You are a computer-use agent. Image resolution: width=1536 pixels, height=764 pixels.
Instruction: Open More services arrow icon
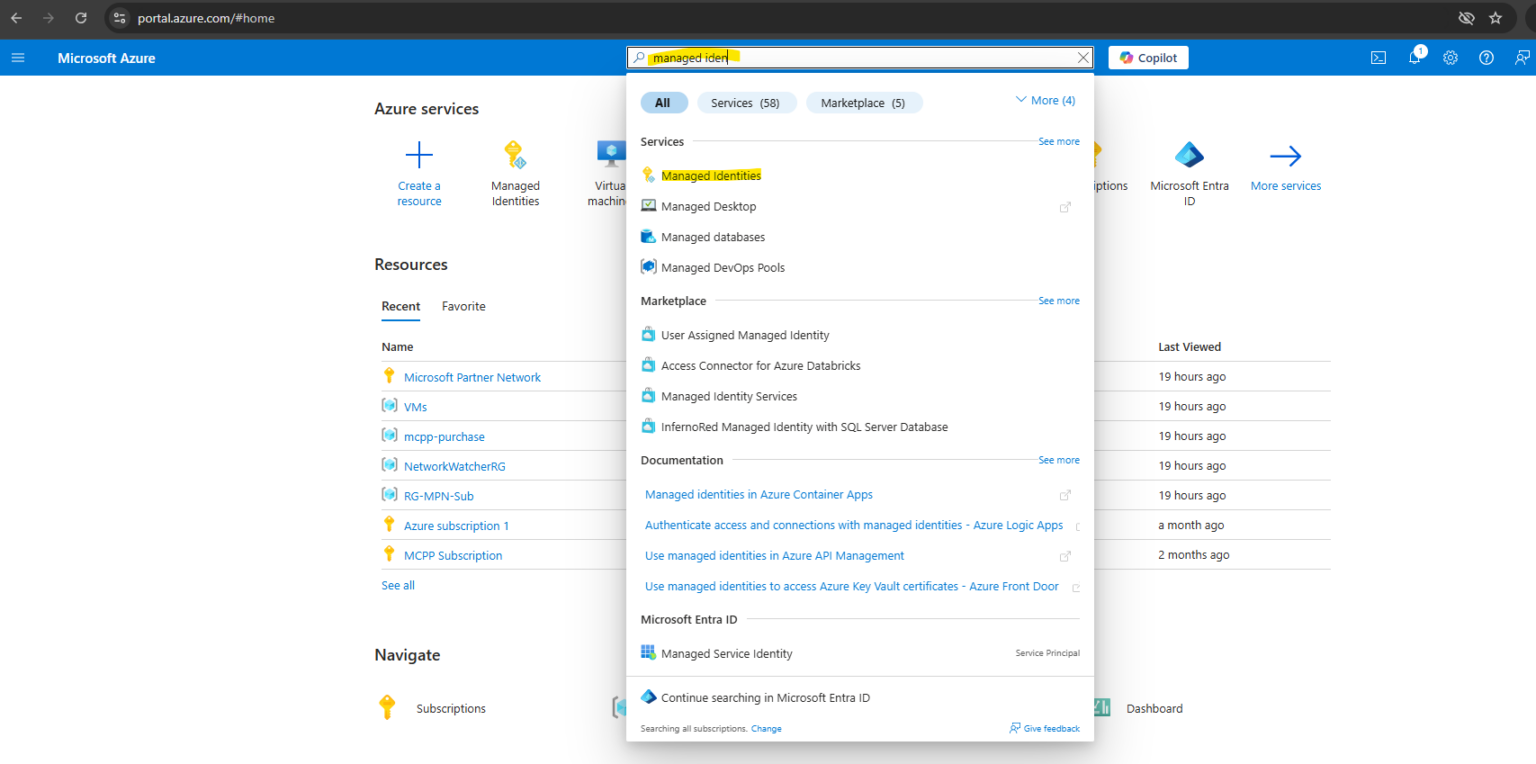(1286, 155)
